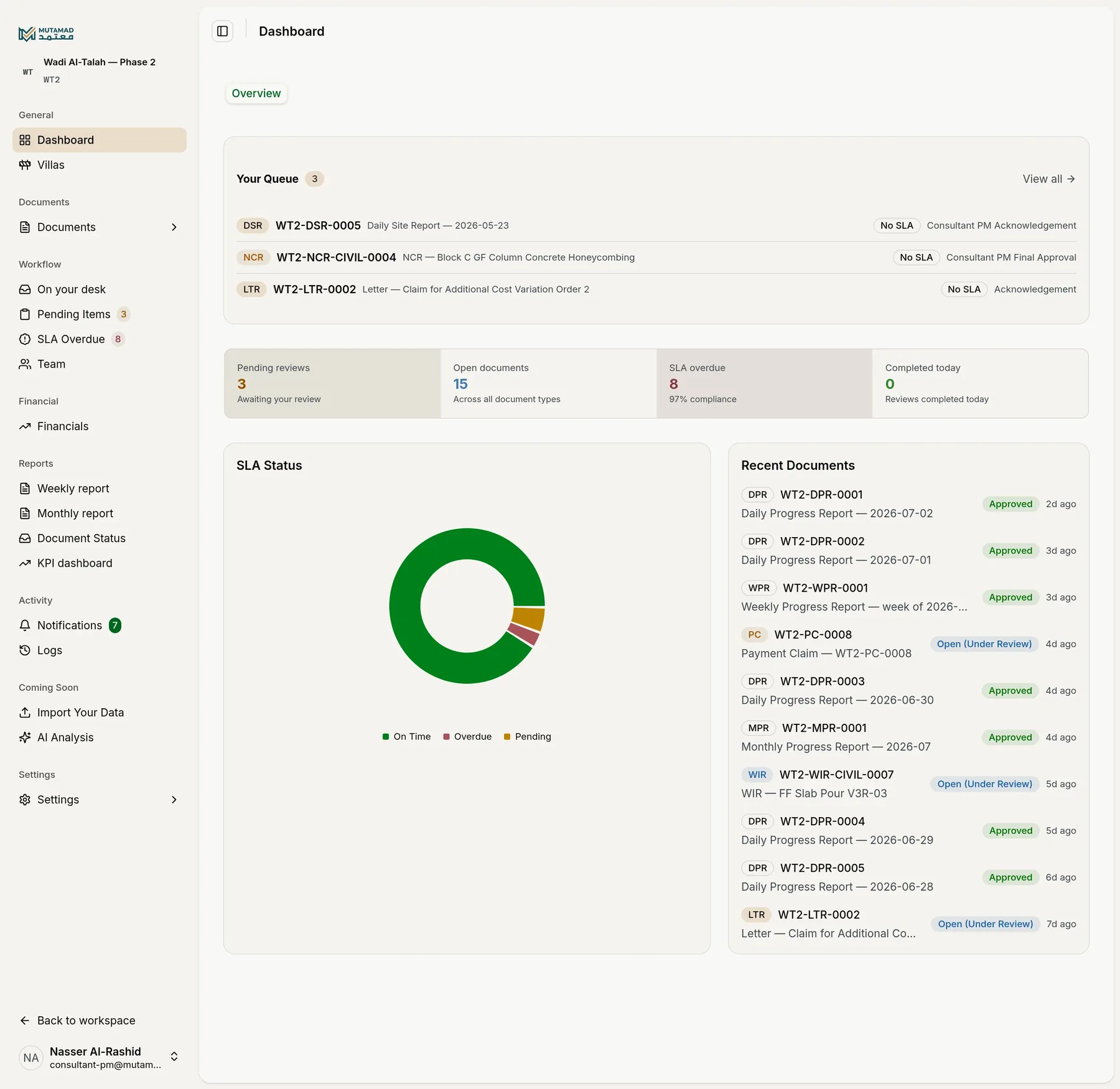The width and height of the screenshot is (1120, 1089).
Task: Select the Overview tab
Action: pos(256,93)
